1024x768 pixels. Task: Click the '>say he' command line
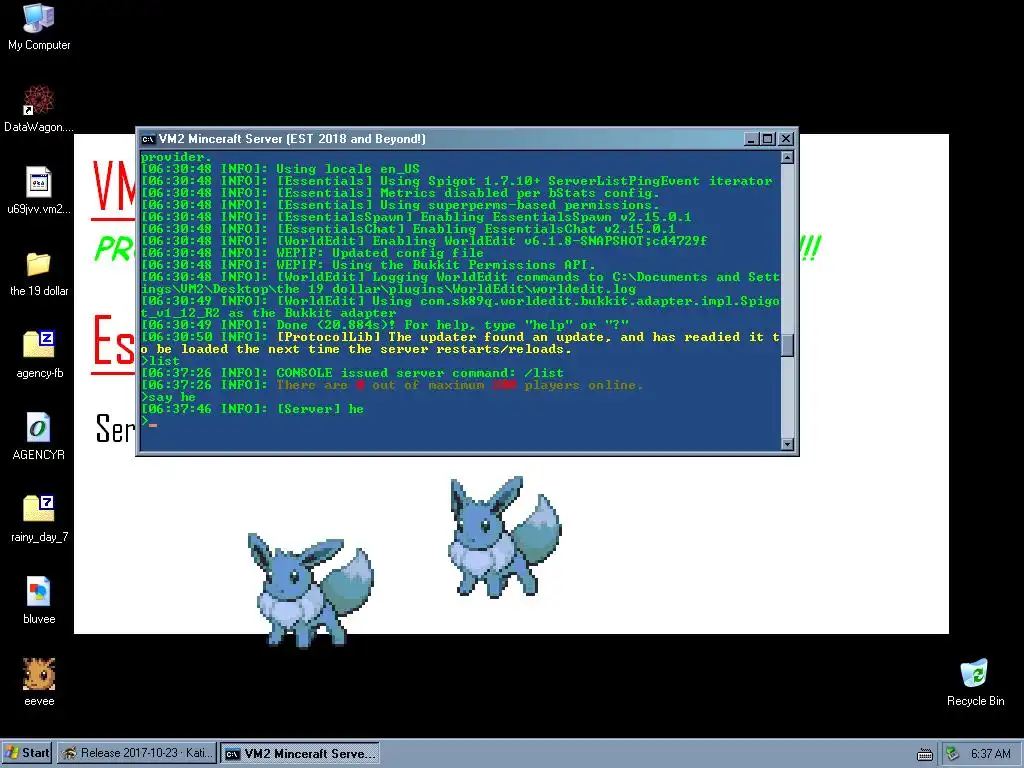(168, 397)
